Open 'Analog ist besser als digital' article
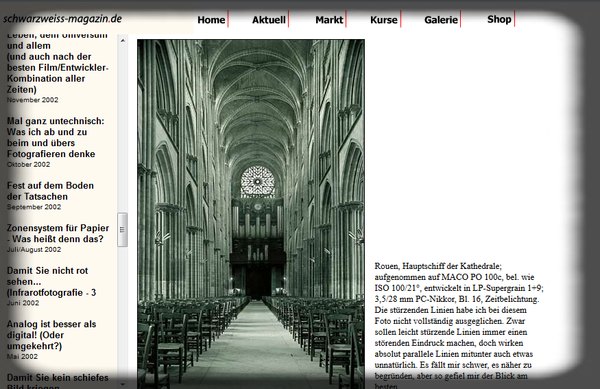 (x=51, y=335)
